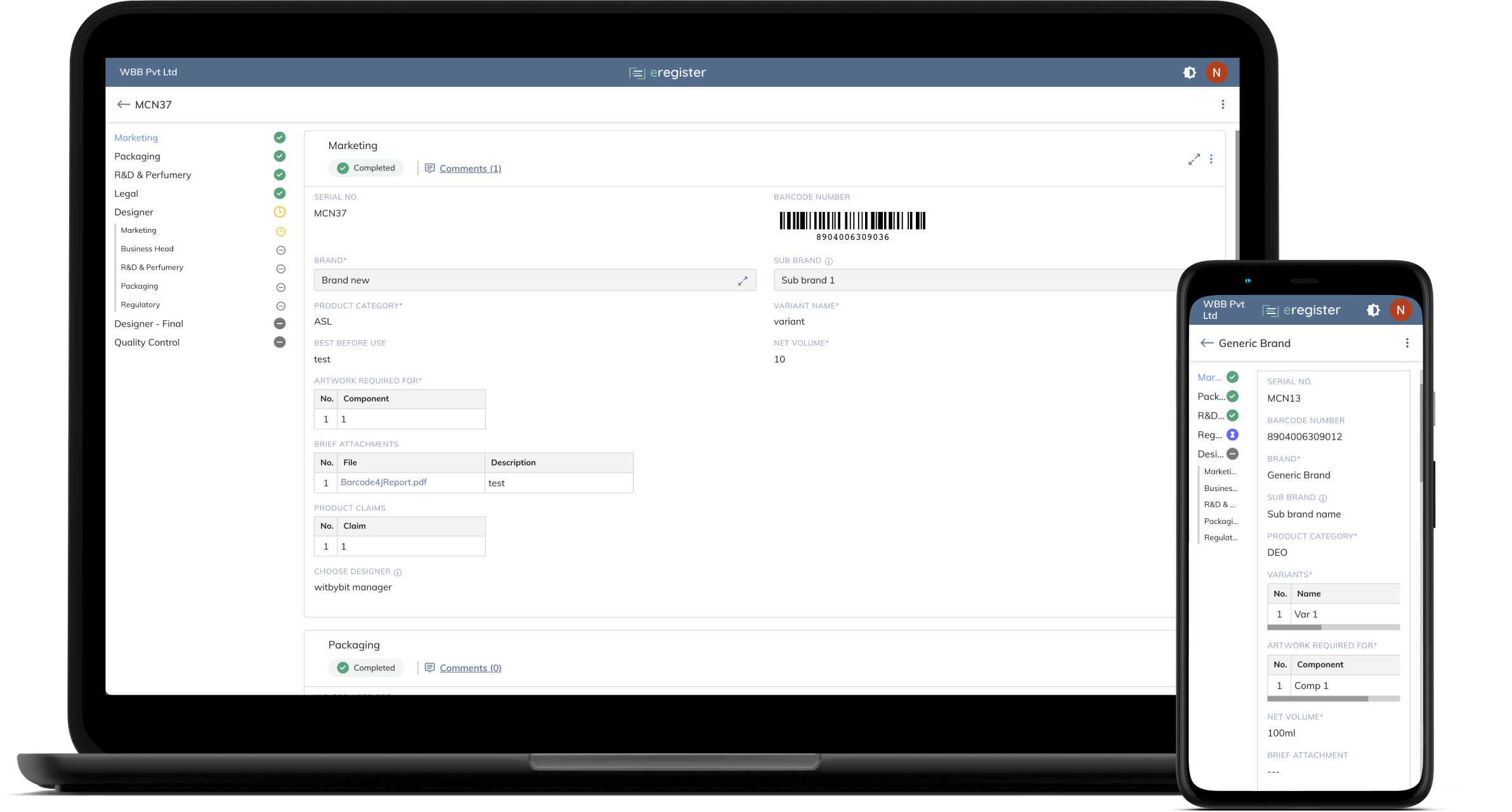Click the back arrow beside Generic Brand on phone
Screen dimensions: 1512x812
tap(1207, 343)
